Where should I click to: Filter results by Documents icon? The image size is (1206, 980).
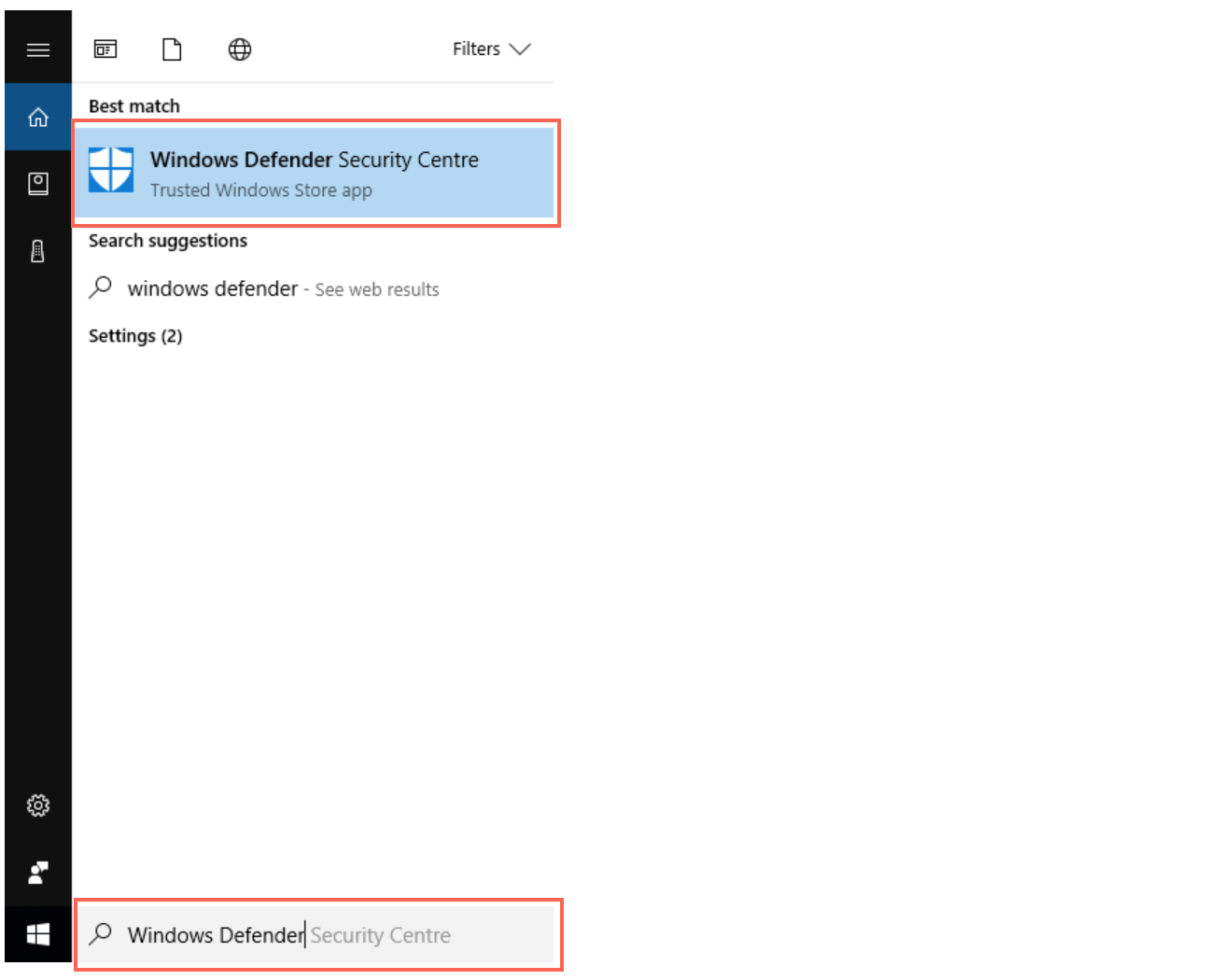[x=172, y=49]
